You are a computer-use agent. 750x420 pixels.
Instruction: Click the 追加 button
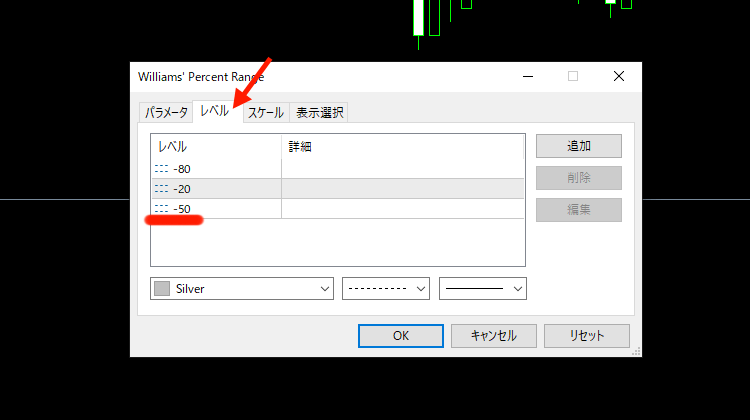pos(579,146)
